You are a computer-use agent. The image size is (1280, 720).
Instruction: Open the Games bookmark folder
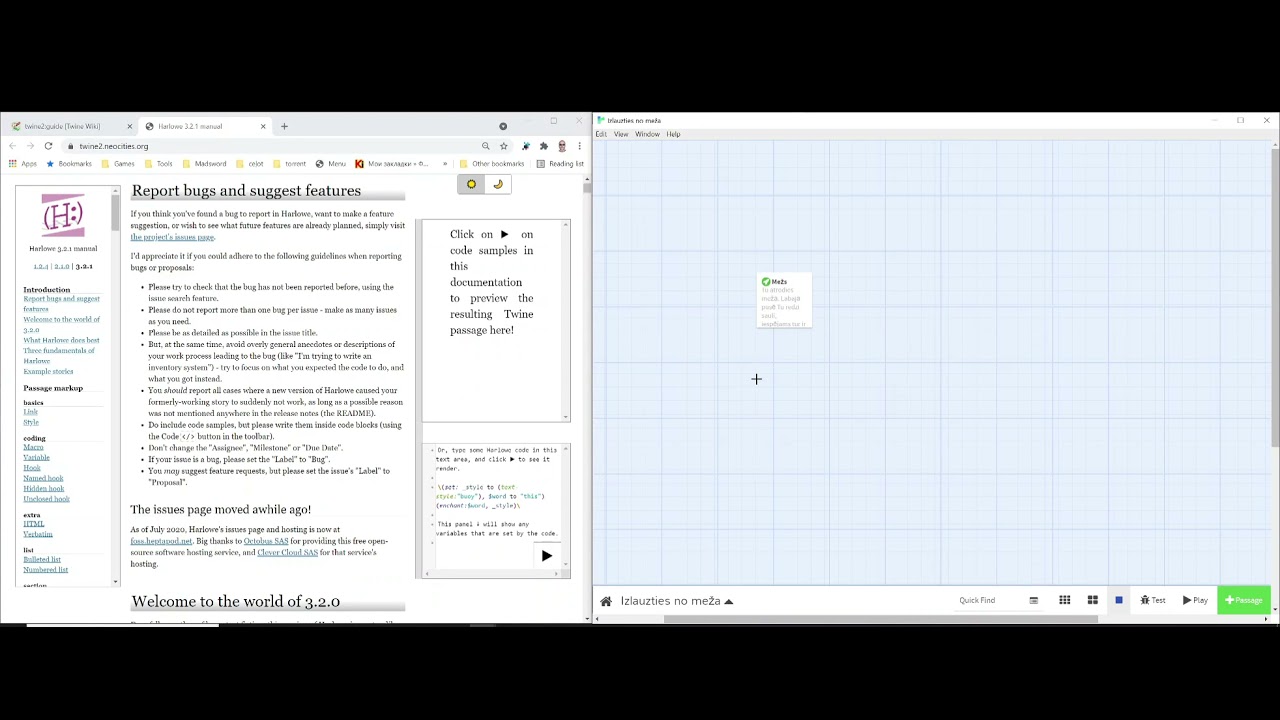[119, 164]
